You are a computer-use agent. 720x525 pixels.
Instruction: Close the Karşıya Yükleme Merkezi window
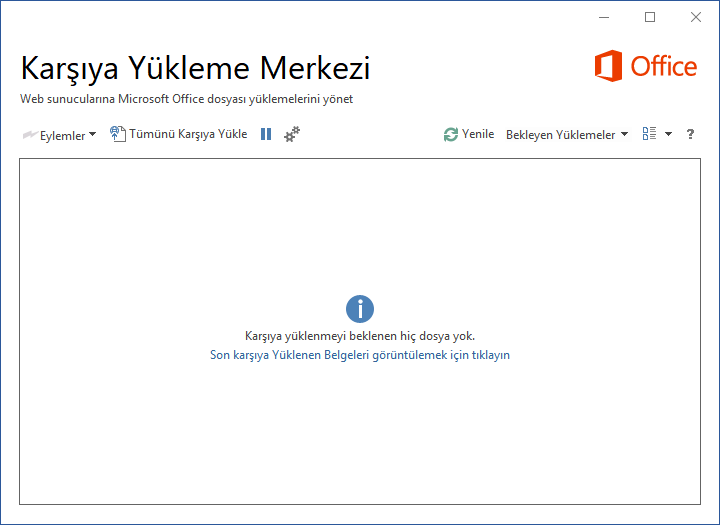pyautogui.click(x=696, y=17)
